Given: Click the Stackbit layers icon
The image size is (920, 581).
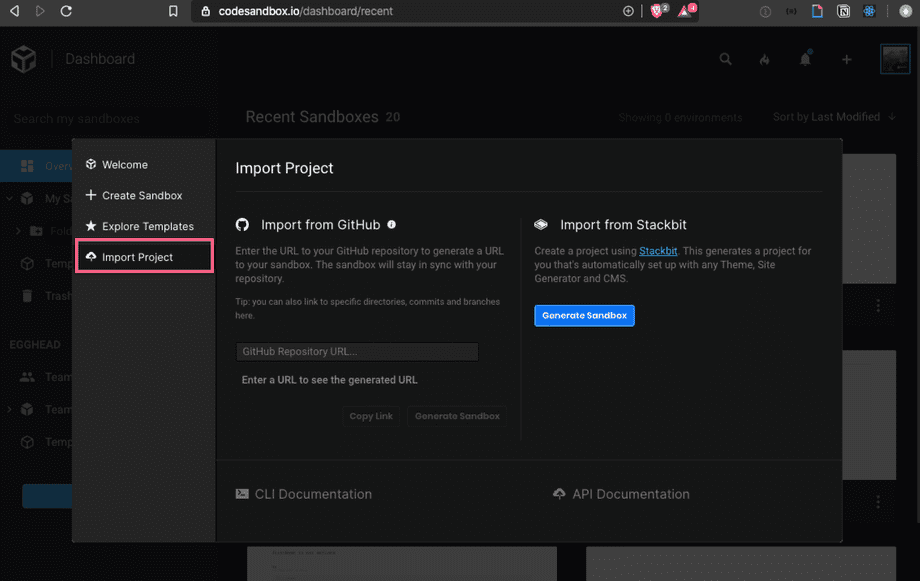Looking at the screenshot, I should tap(541, 225).
